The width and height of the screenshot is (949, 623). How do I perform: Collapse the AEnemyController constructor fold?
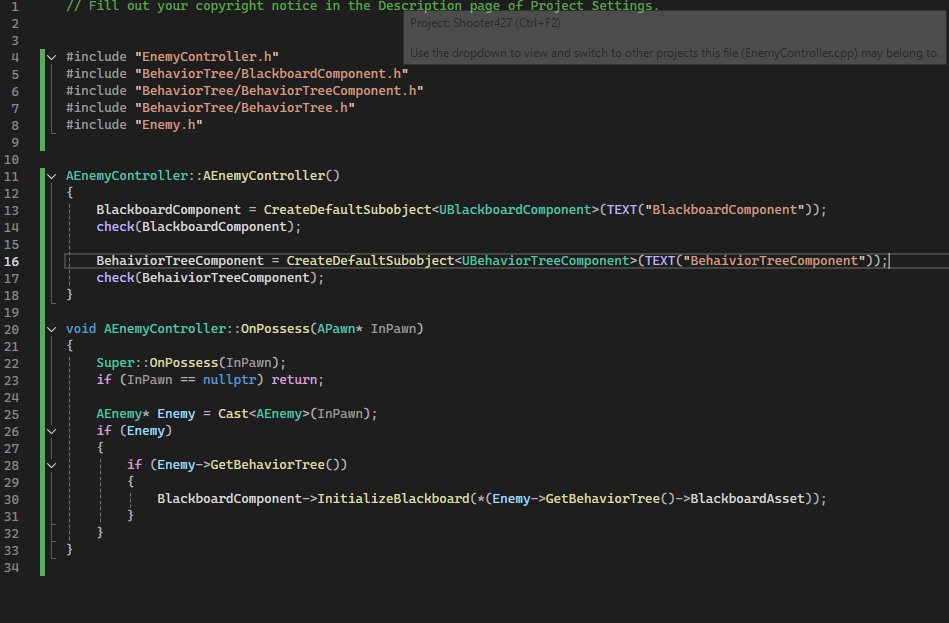click(x=51, y=176)
